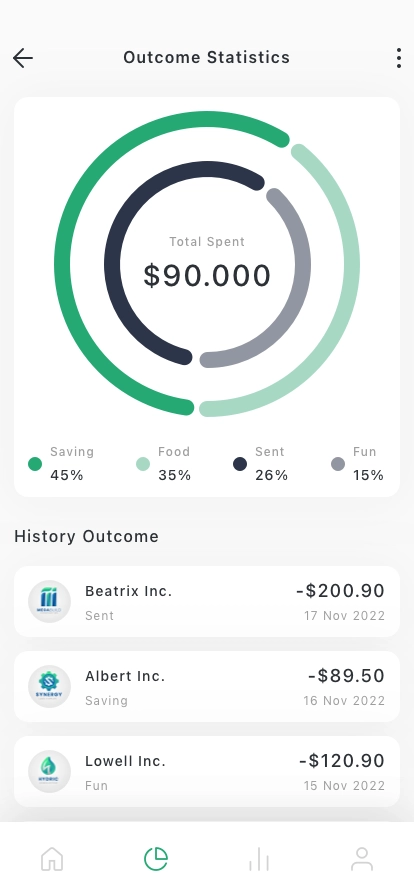
Task: Open the Lowell Inc. -$120.90 transaction
Action: tap(207, 771)
